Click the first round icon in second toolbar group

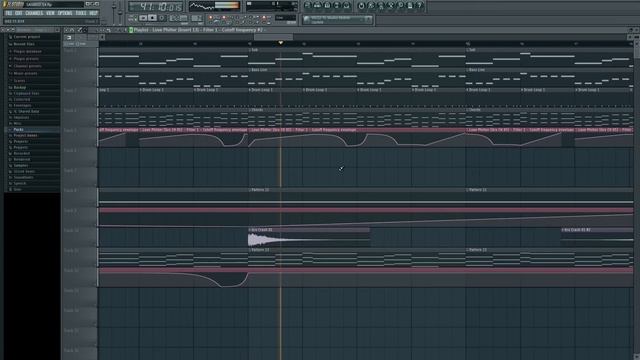361,5
